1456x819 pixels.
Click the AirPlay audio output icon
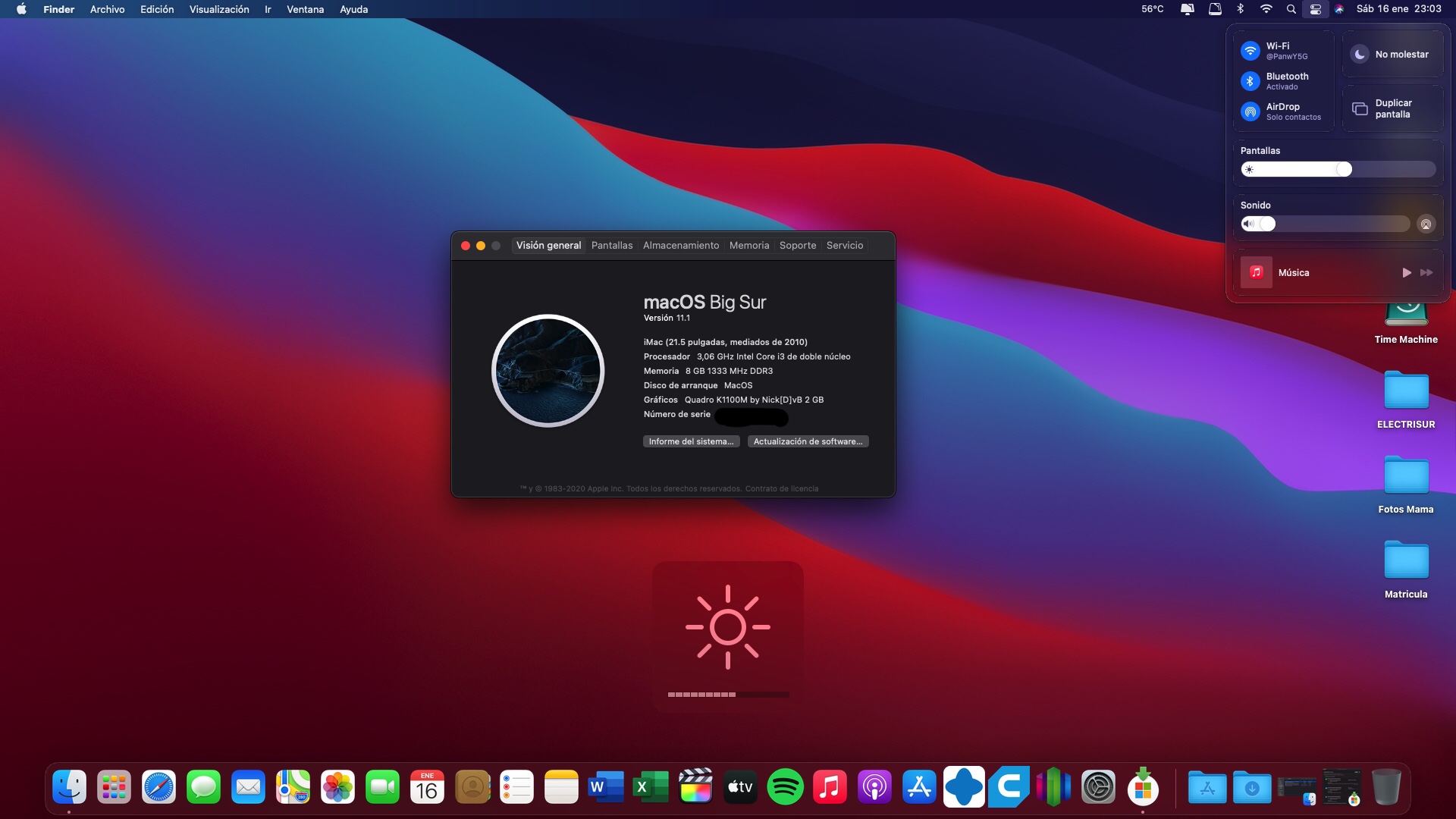(x=1426, y=224)
